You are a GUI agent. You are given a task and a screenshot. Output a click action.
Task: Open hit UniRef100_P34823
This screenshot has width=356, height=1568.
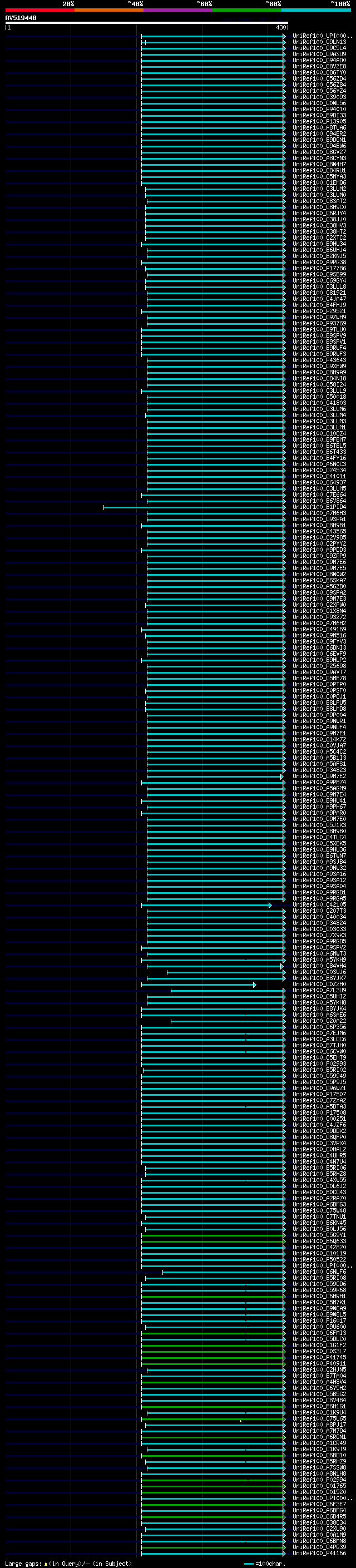[x=319, y=770]
